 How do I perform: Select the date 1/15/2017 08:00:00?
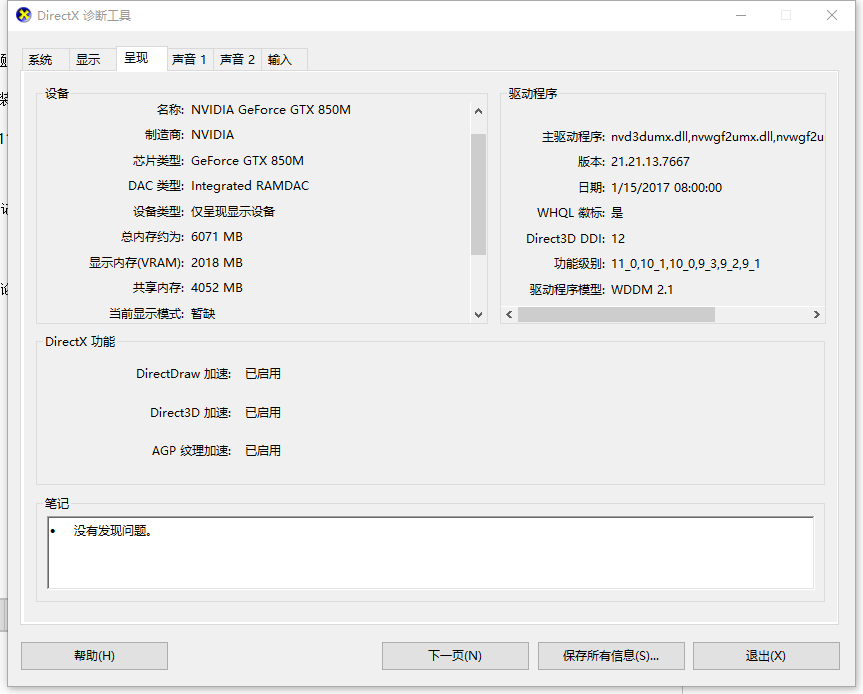[667, 188]
